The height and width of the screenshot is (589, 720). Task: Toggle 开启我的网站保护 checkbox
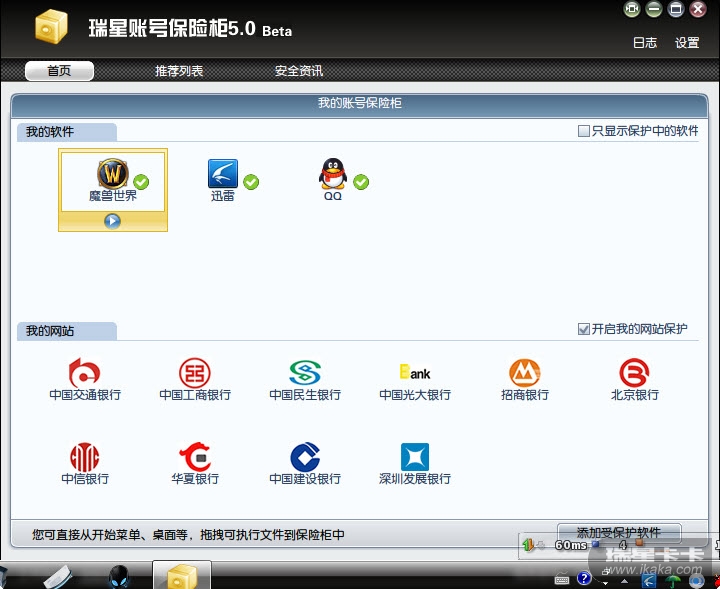pos(583,329)
